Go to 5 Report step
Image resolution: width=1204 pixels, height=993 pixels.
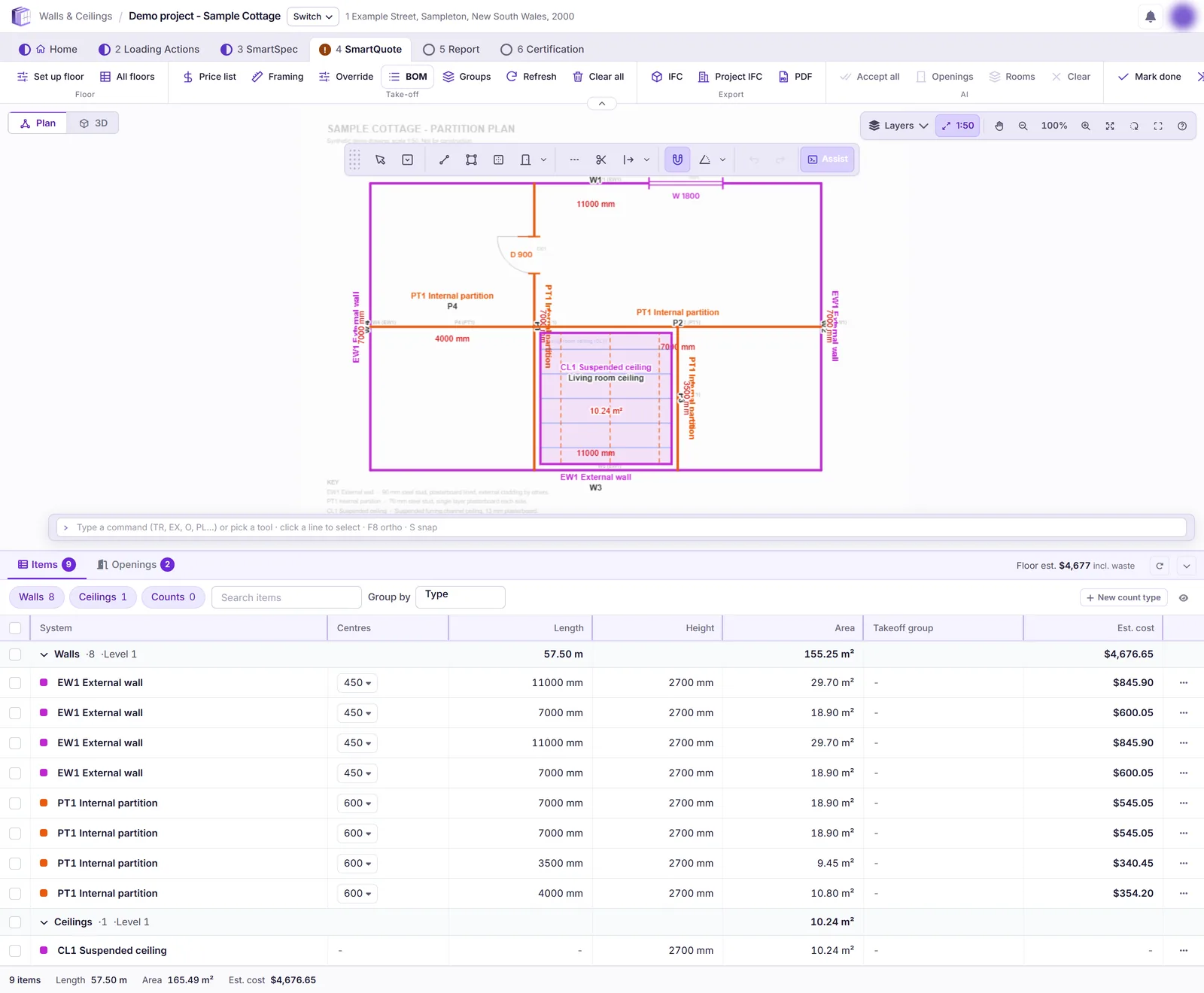451,50
